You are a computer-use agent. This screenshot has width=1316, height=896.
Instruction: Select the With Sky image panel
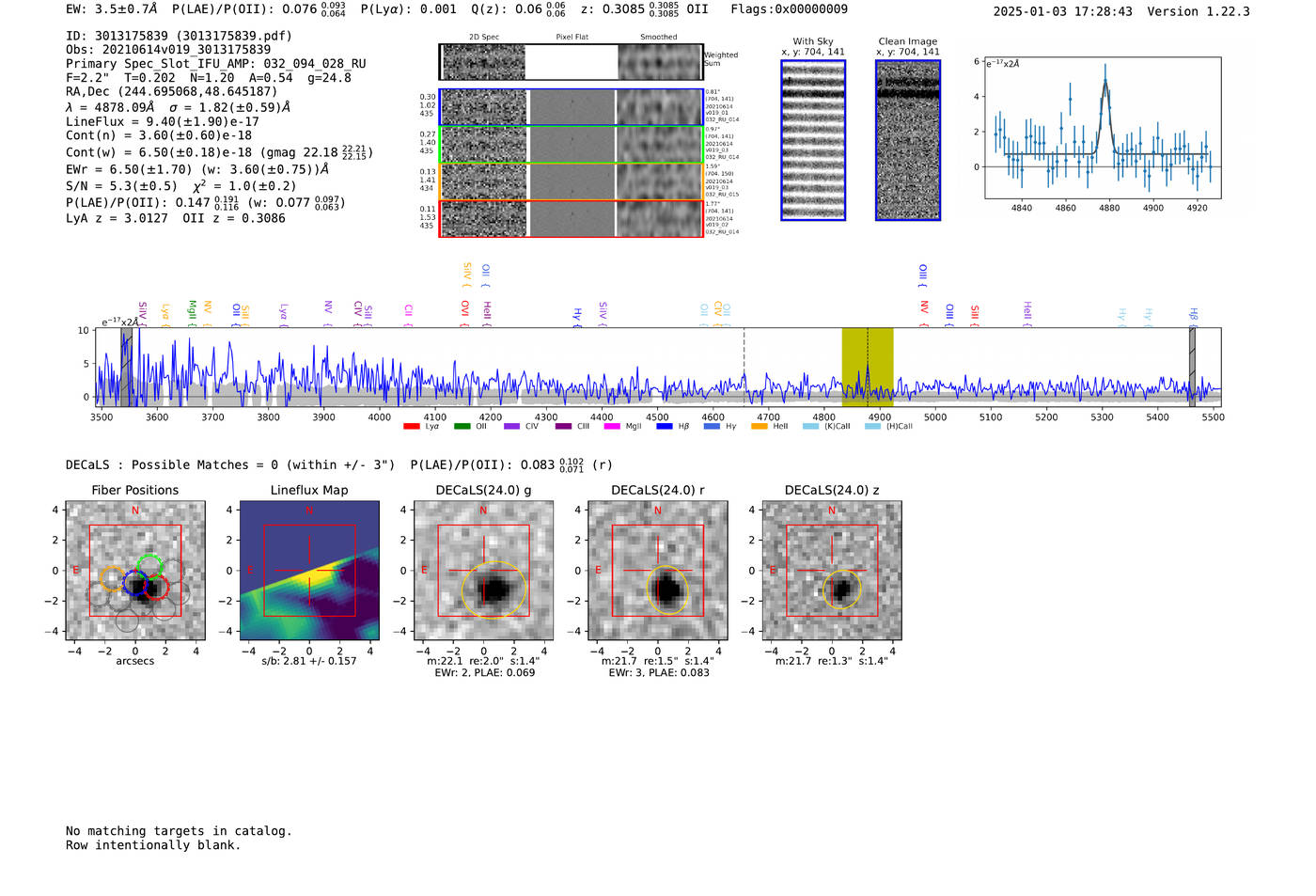813,140
